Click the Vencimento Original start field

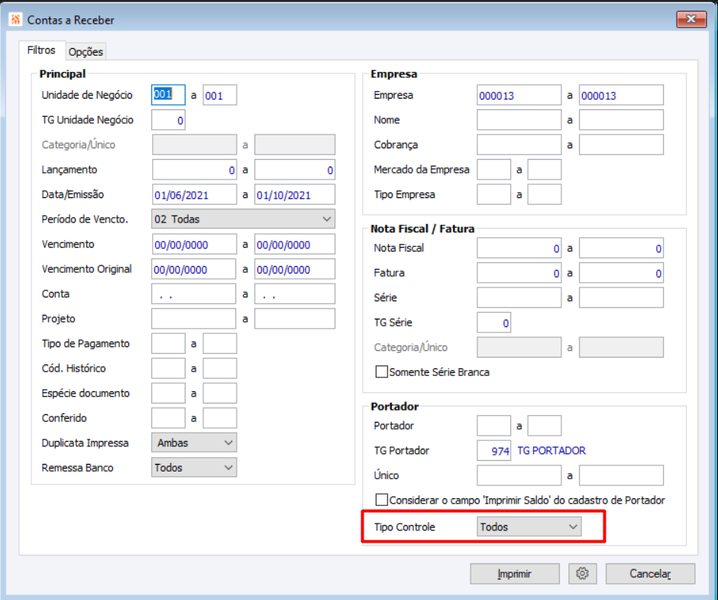[x=194, y=269]
